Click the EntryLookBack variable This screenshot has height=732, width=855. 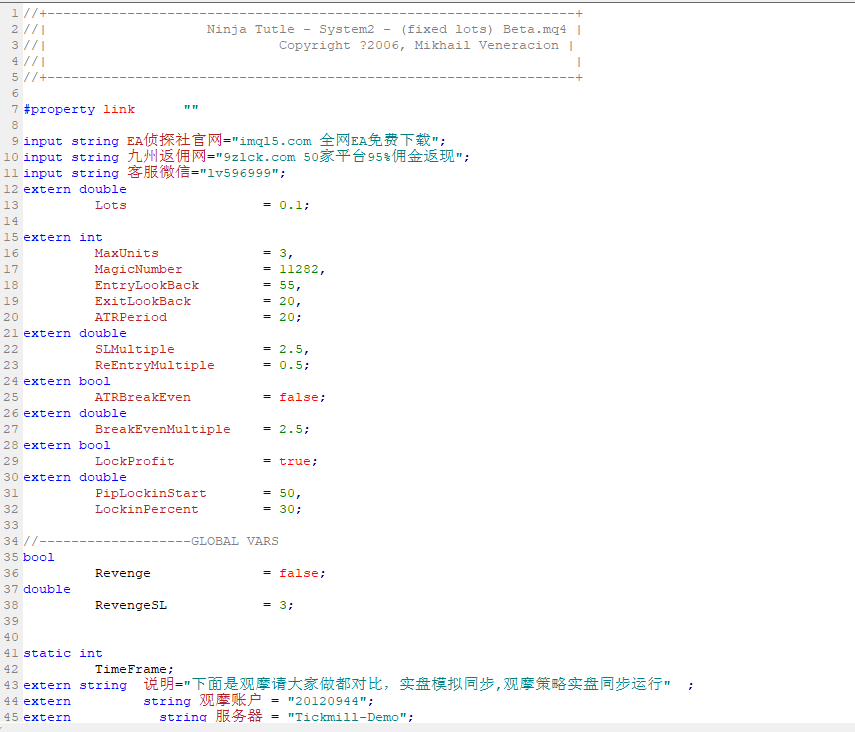(x=146, y=285)
